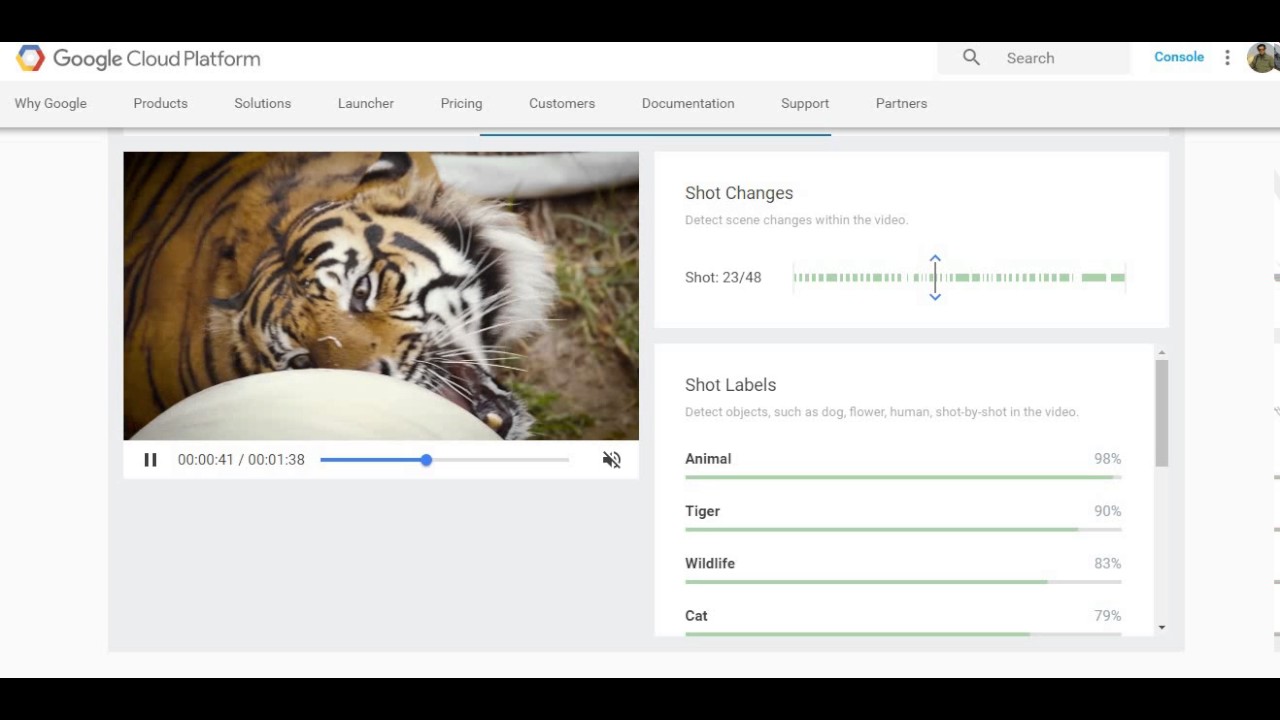1280x720 pixels.
Task: Step to previous shot using down arrow
Action: click(935, 296)
